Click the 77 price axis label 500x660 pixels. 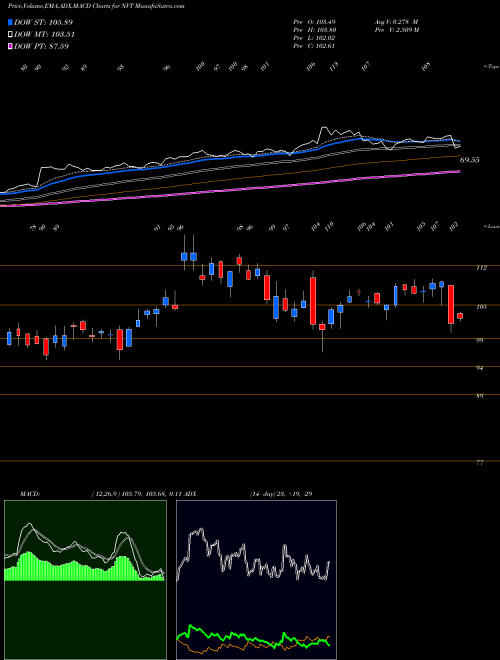[480, 463]
